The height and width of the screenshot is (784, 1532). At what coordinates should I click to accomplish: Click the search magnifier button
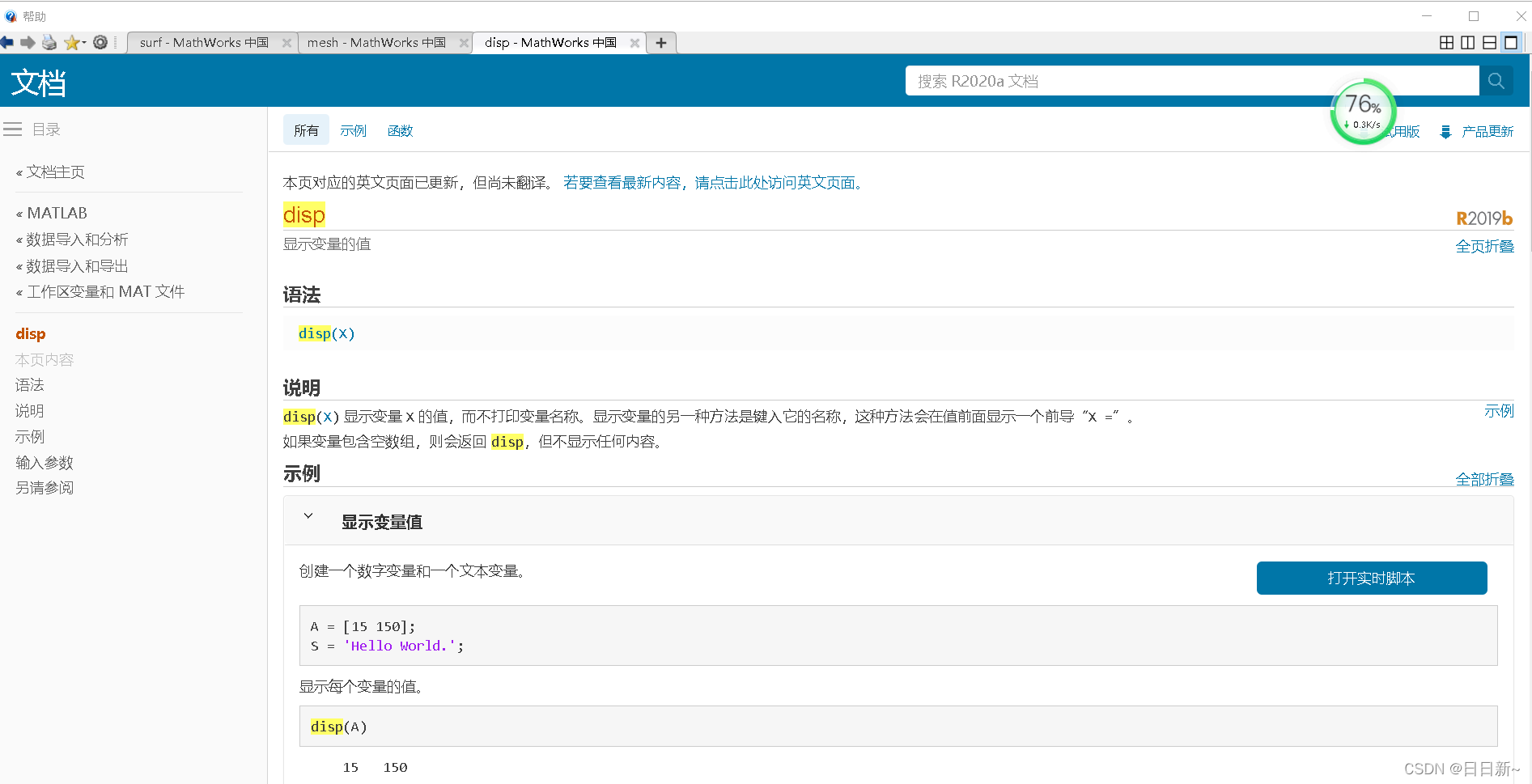1496,81
